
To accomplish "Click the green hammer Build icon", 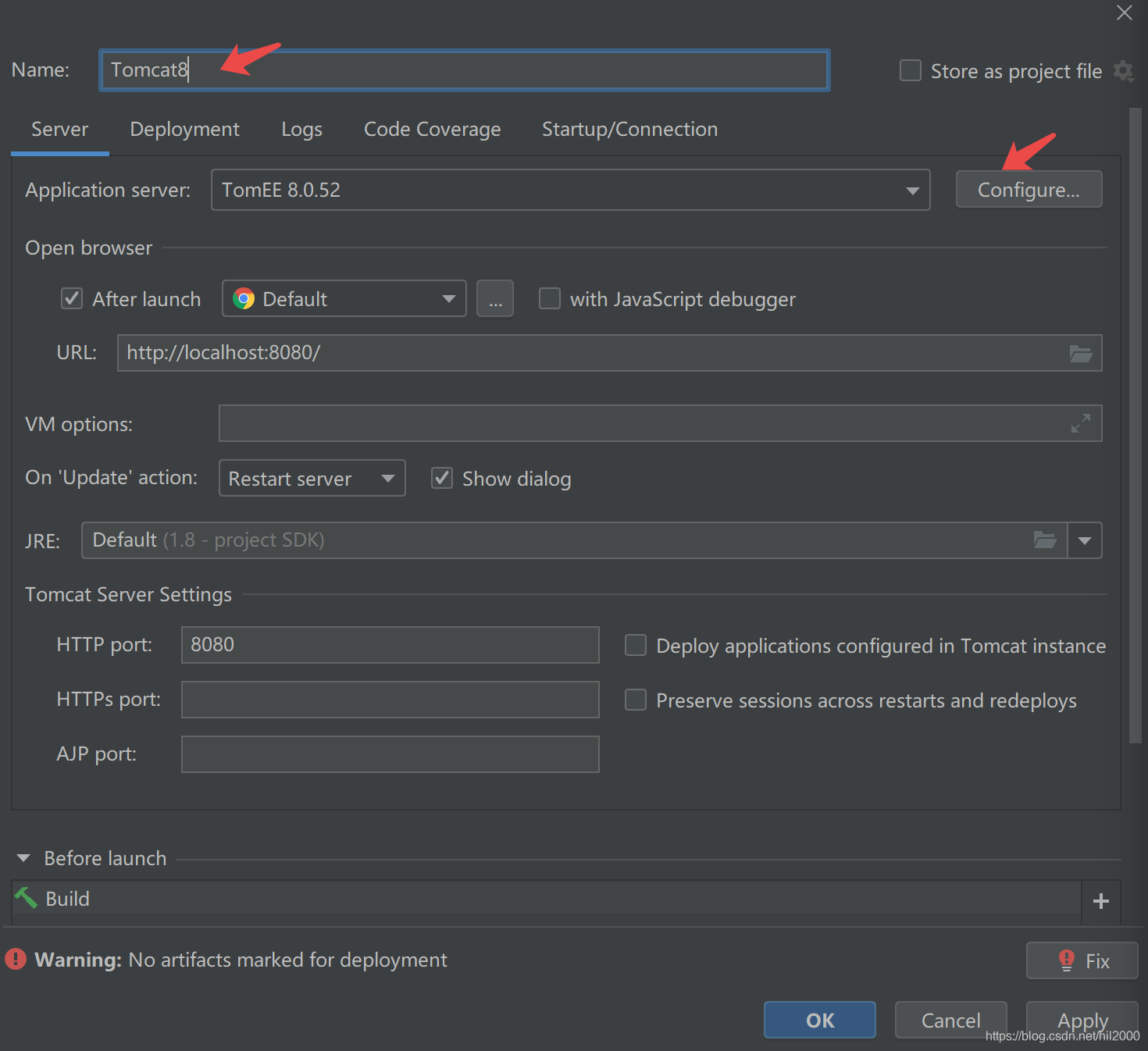I will pyautogui.click(x=26, y=898).
